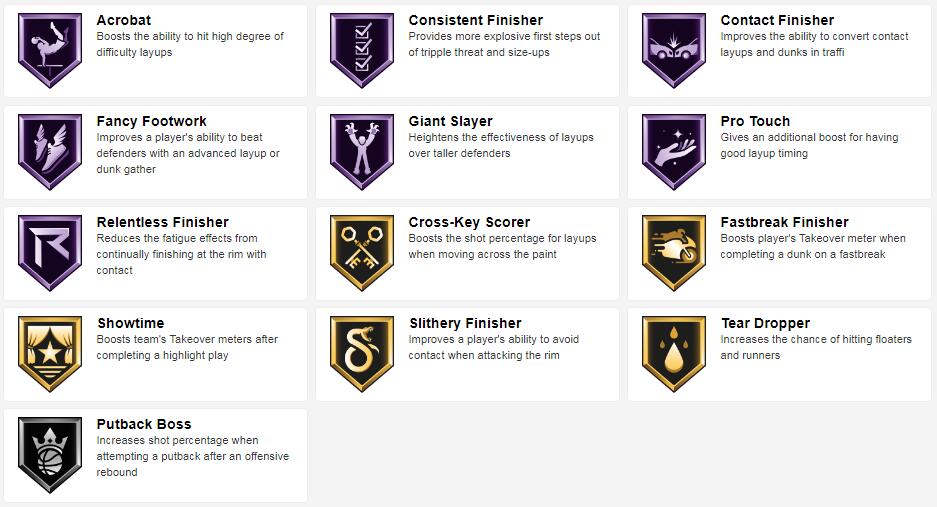Select the Consistent Finisher checklist badge
The image size is (937, 507).
[362, 50]
